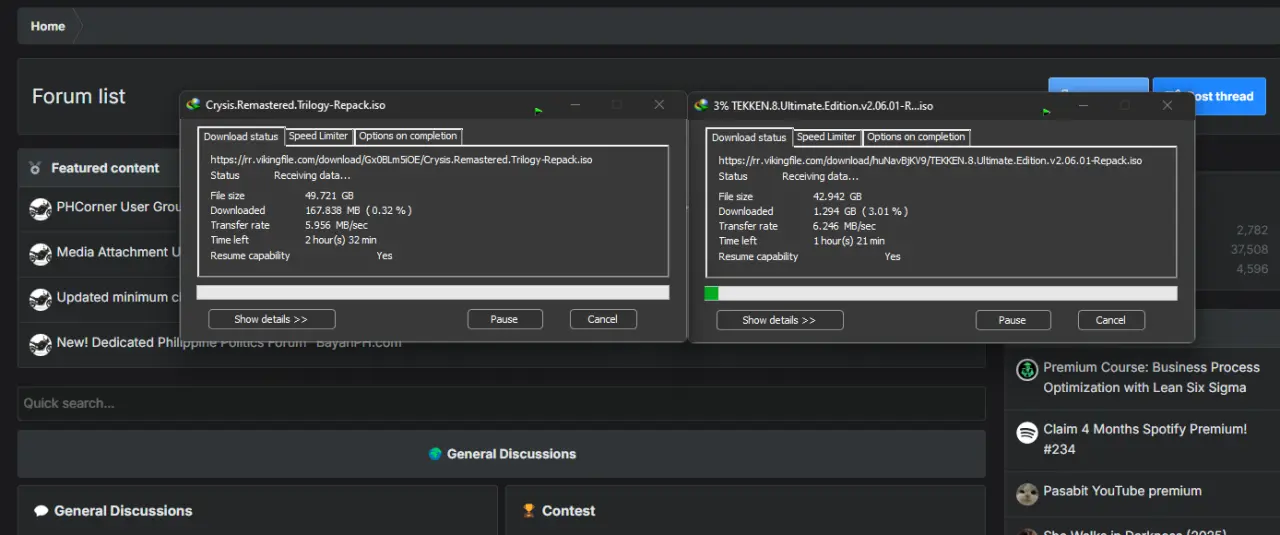This screenshot has height=535, width=1280.
Task: Open New! Dedicated Philippine Politics Forum item
Action: [229, 342]
